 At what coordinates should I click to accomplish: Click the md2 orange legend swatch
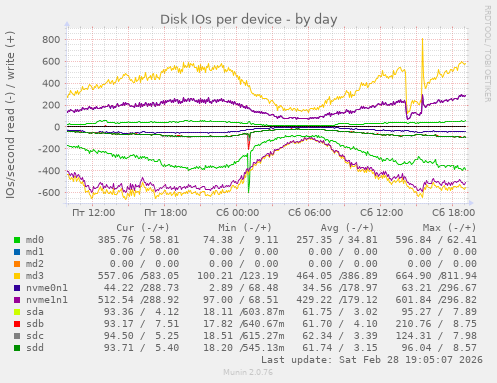coord(17,264)
